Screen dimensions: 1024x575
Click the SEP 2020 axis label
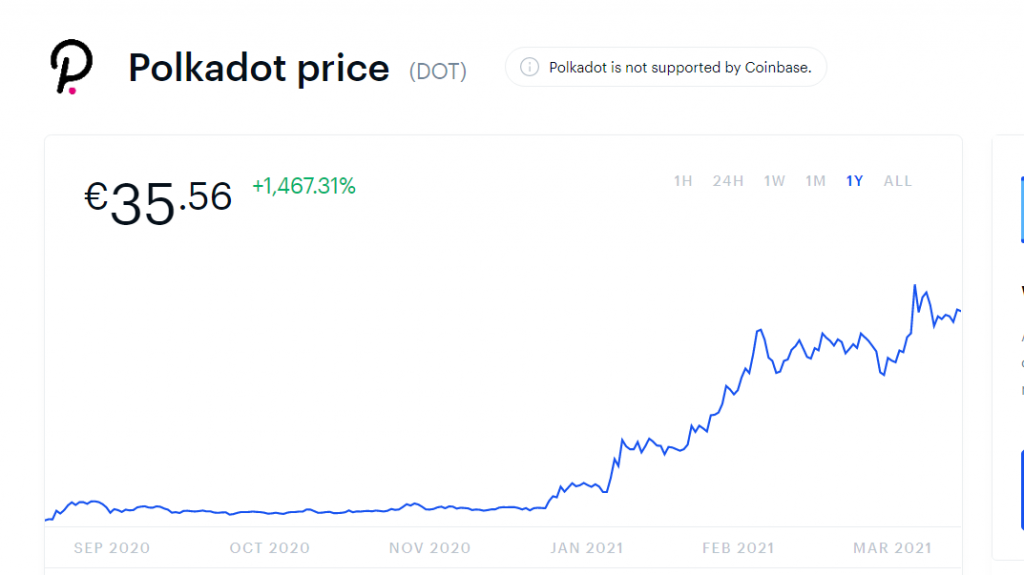click(112, 548)
